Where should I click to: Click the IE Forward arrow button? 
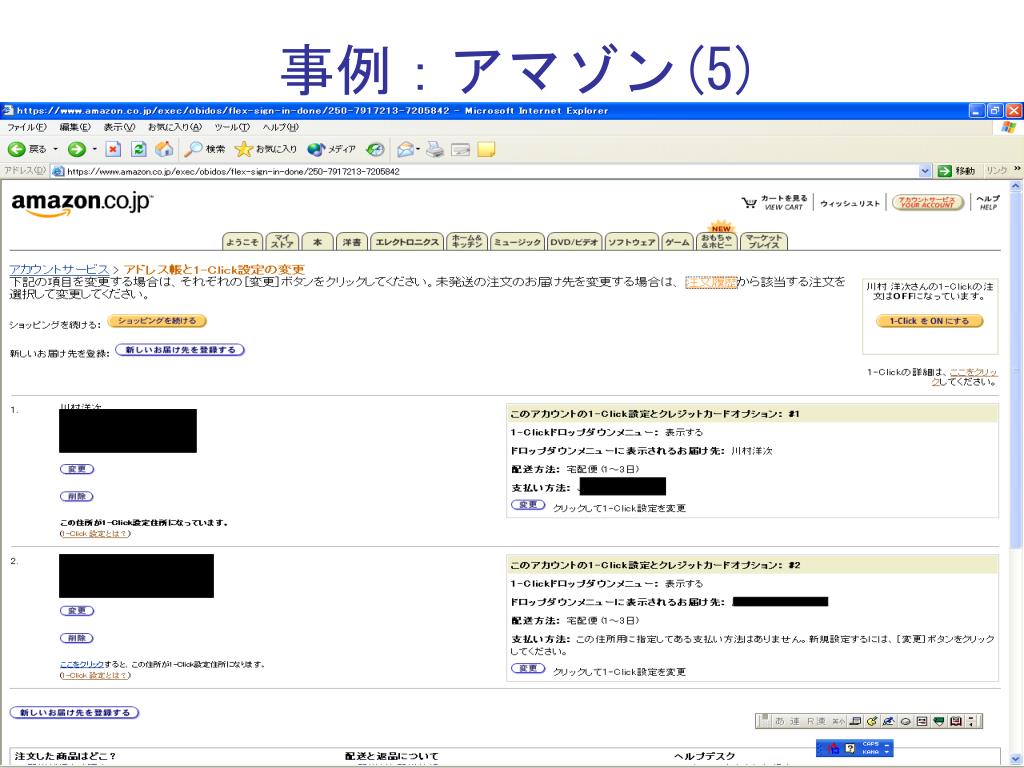pos(76,150)
